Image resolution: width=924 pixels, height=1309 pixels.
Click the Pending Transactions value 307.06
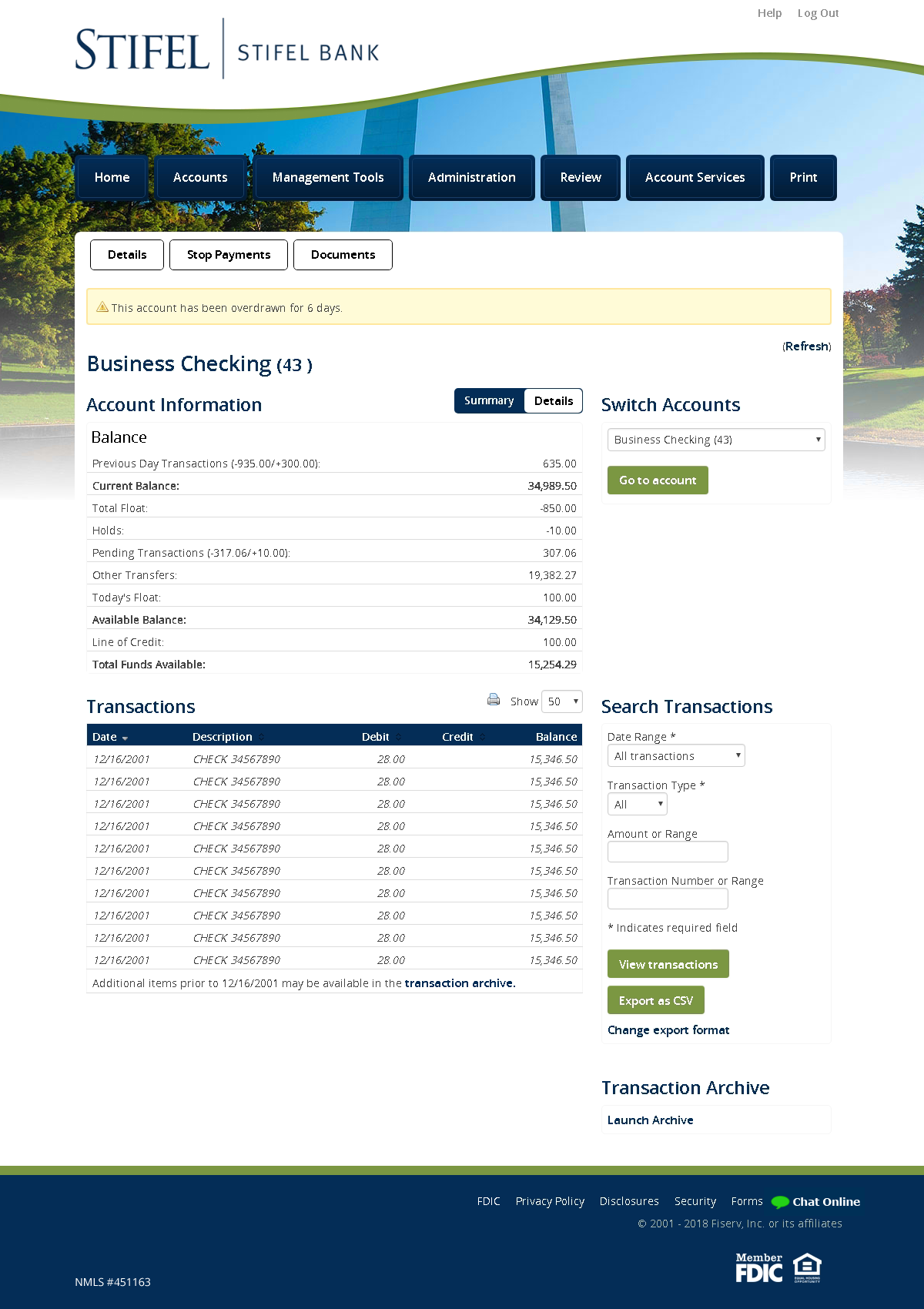[x=560, y=553]
